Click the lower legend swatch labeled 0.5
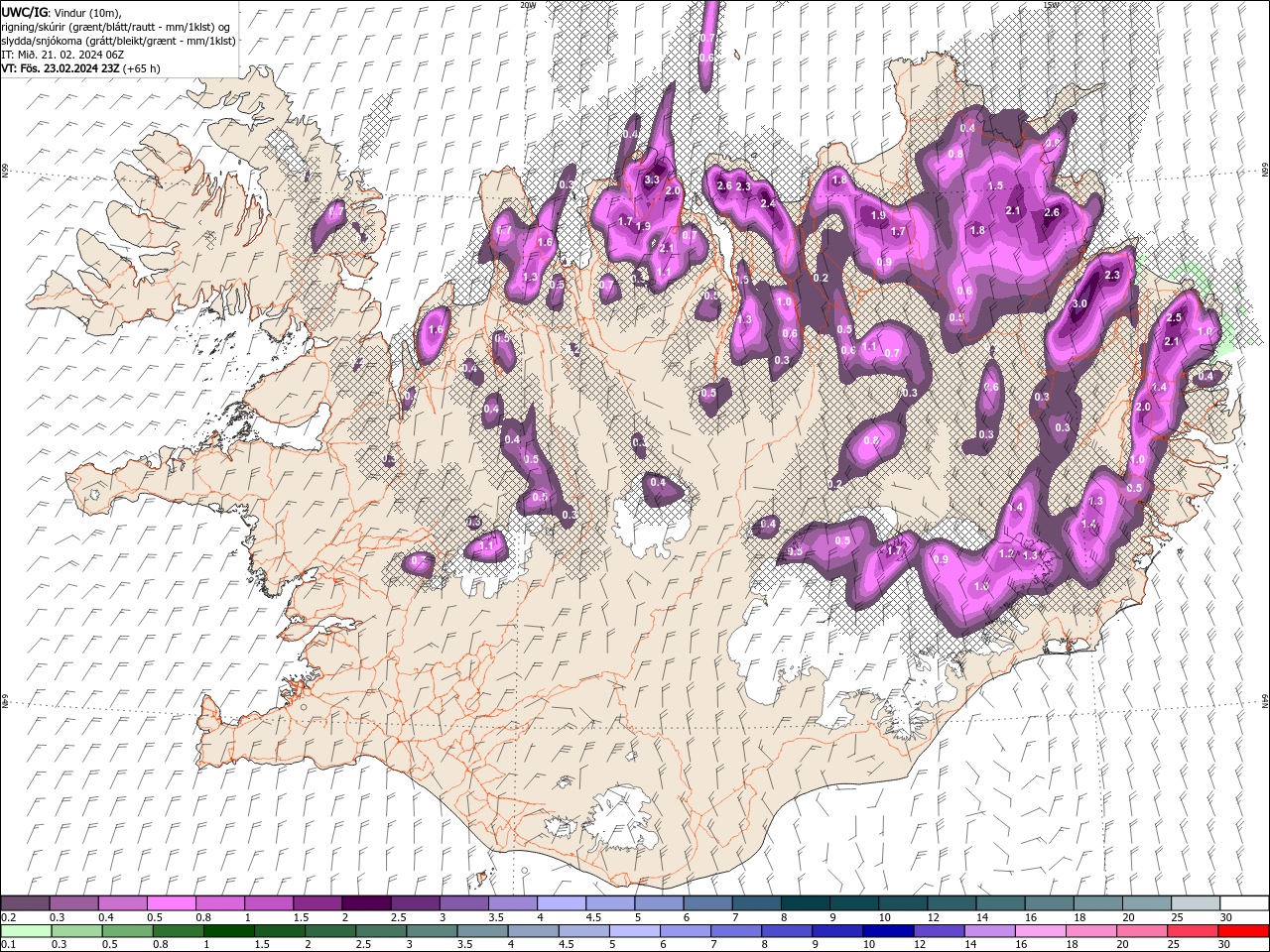The width and height of the screenshot is (1270, 952). point(127,931)
